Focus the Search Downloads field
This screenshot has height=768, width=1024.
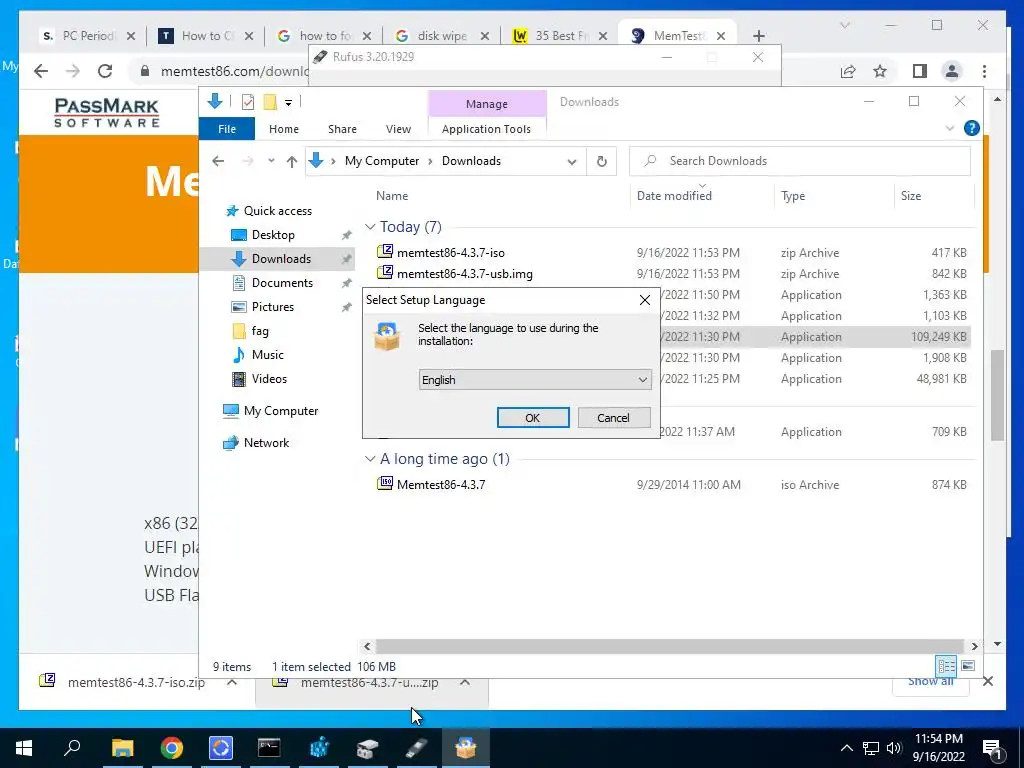point(800,161)
